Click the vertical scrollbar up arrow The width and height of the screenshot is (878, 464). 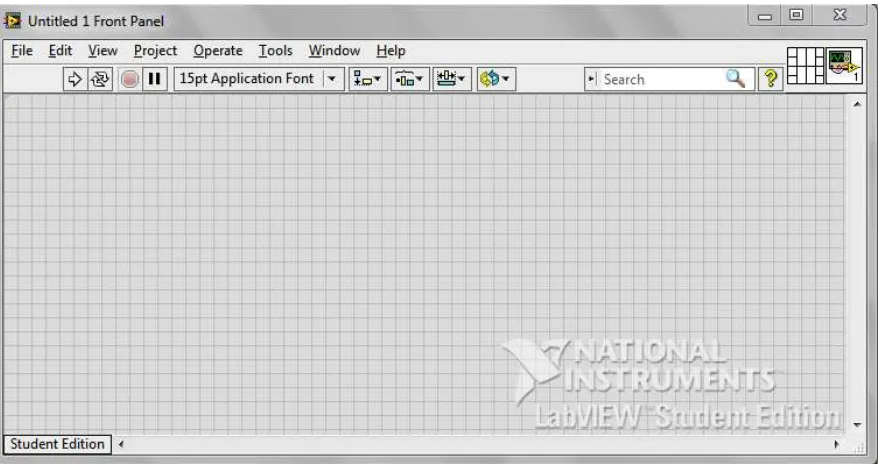857,104
